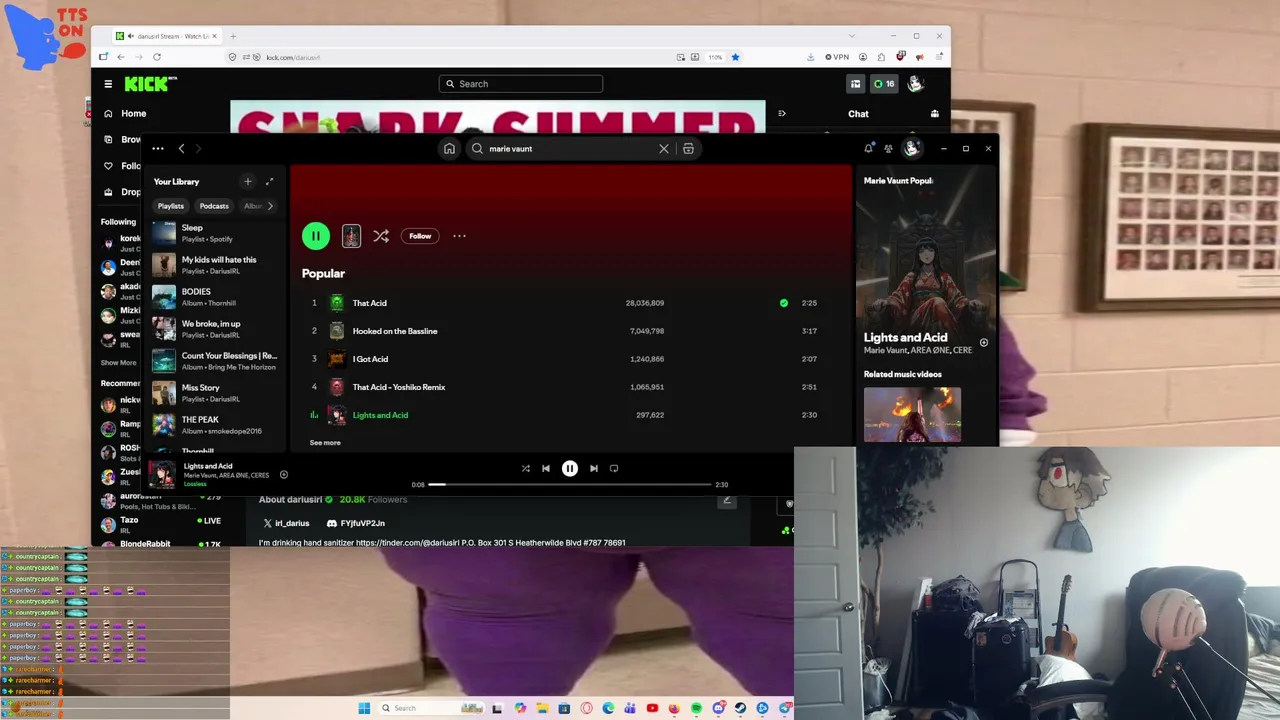Go to Spotify Home
Screen dimensions: 1280x720
449,149
